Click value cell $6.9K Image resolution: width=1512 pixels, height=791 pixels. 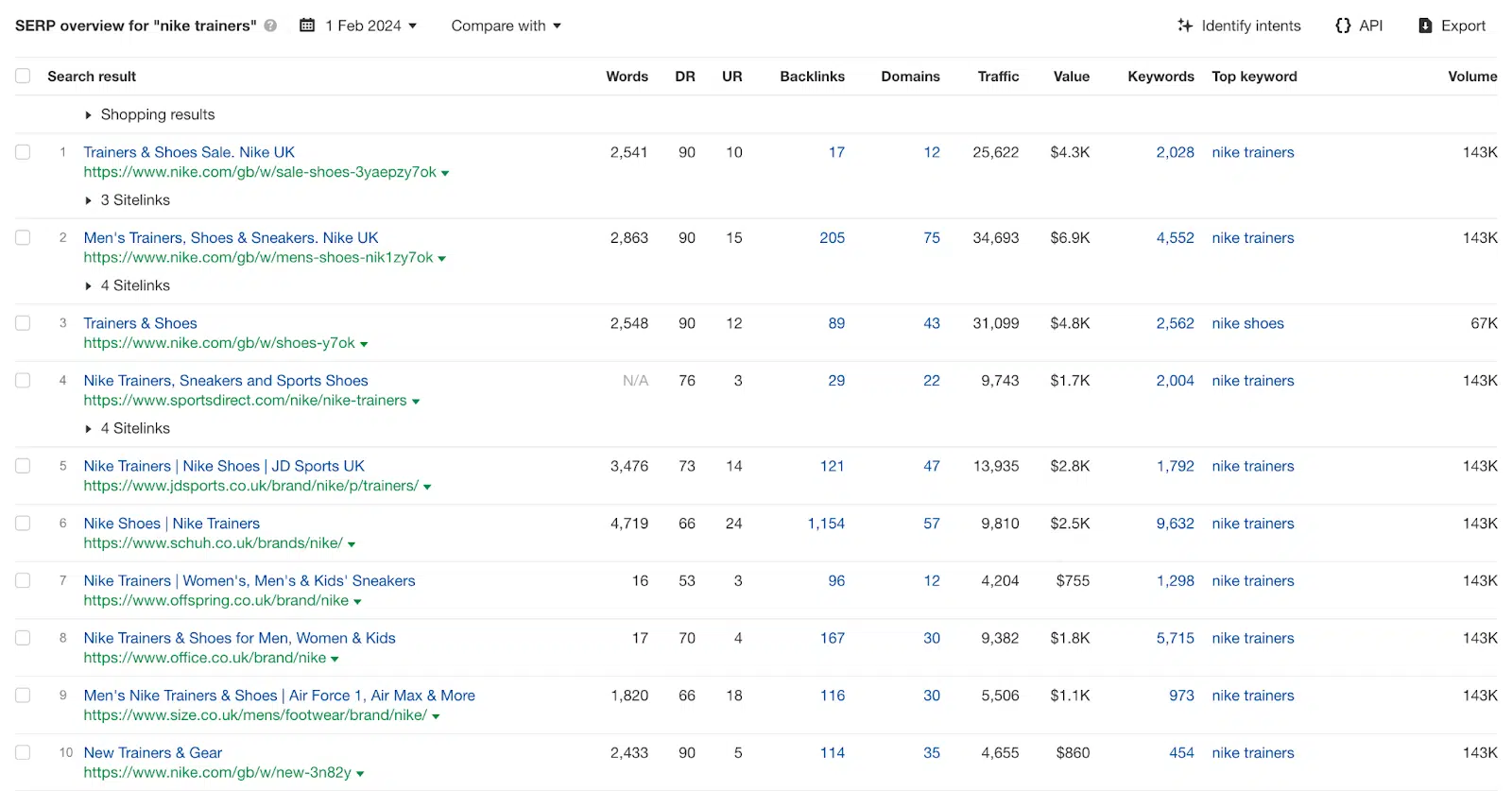point(1070,238)
